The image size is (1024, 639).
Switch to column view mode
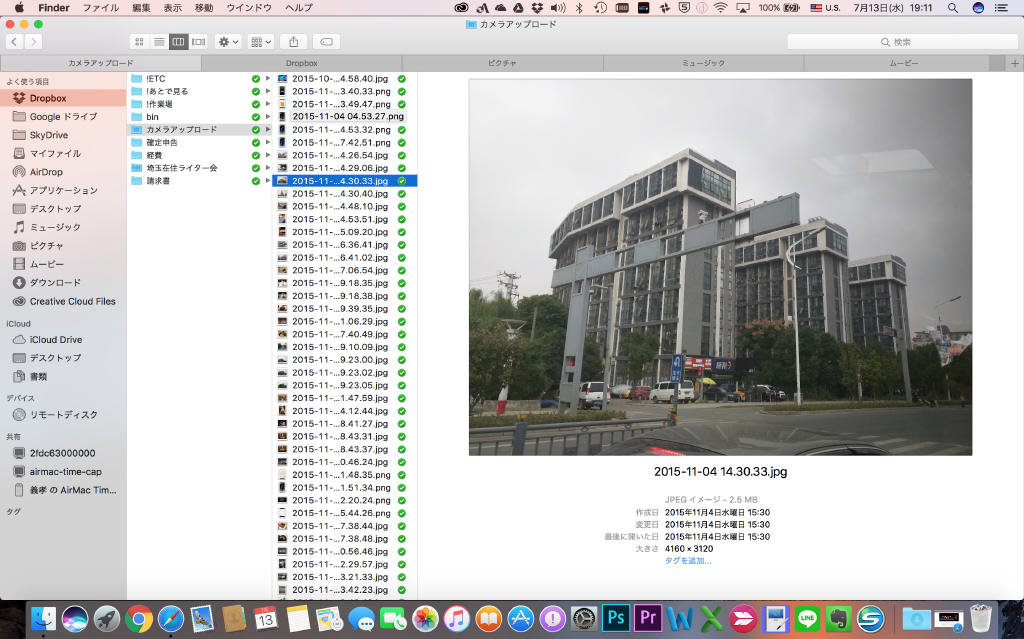pos(178,42)
